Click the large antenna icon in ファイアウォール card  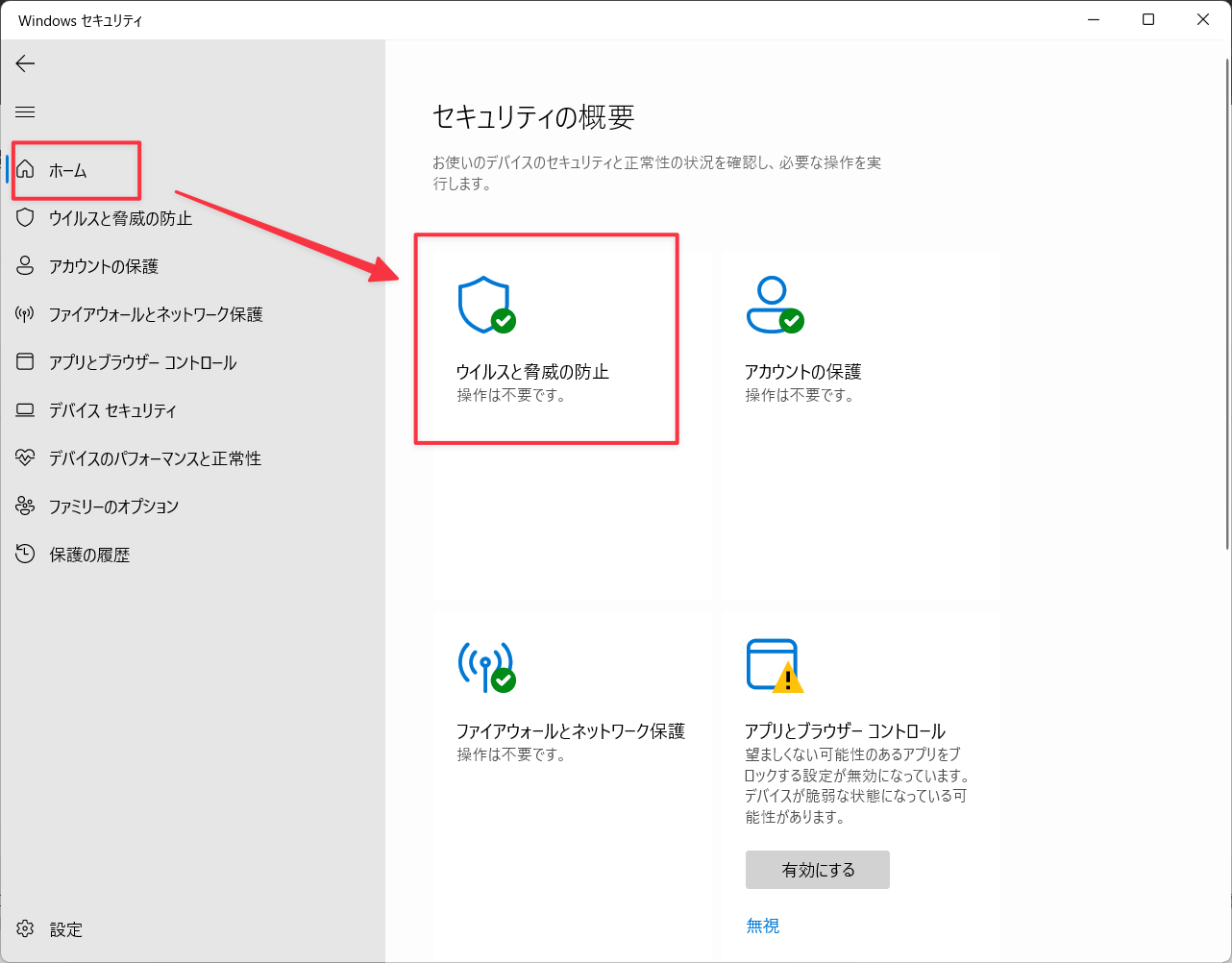485,666
